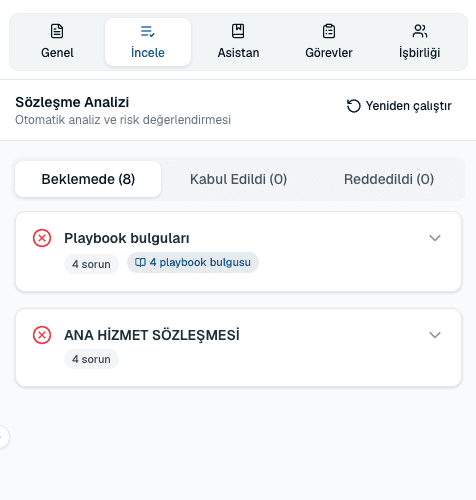Expand Playbook bulguları with its chevron
Screen dimensions: 476x500
click(435, 238)
